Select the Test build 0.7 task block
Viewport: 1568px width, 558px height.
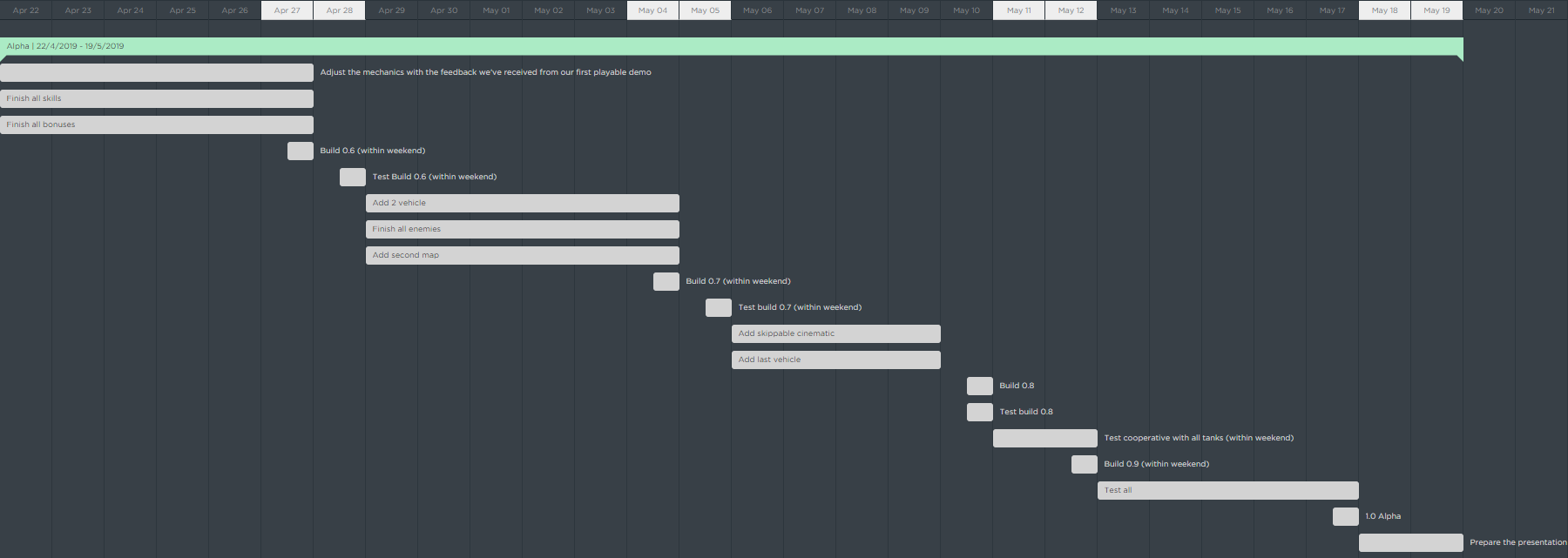pos(719,307)
